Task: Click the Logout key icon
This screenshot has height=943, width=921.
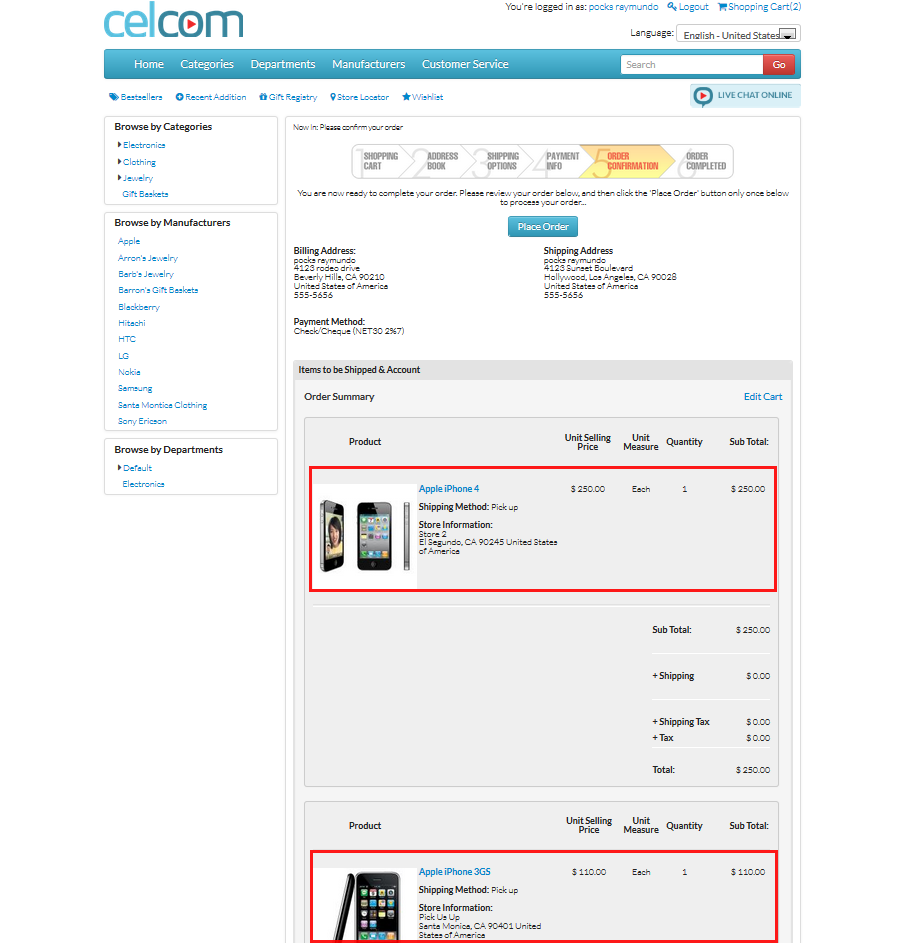Action: click(x=672, y=7)
